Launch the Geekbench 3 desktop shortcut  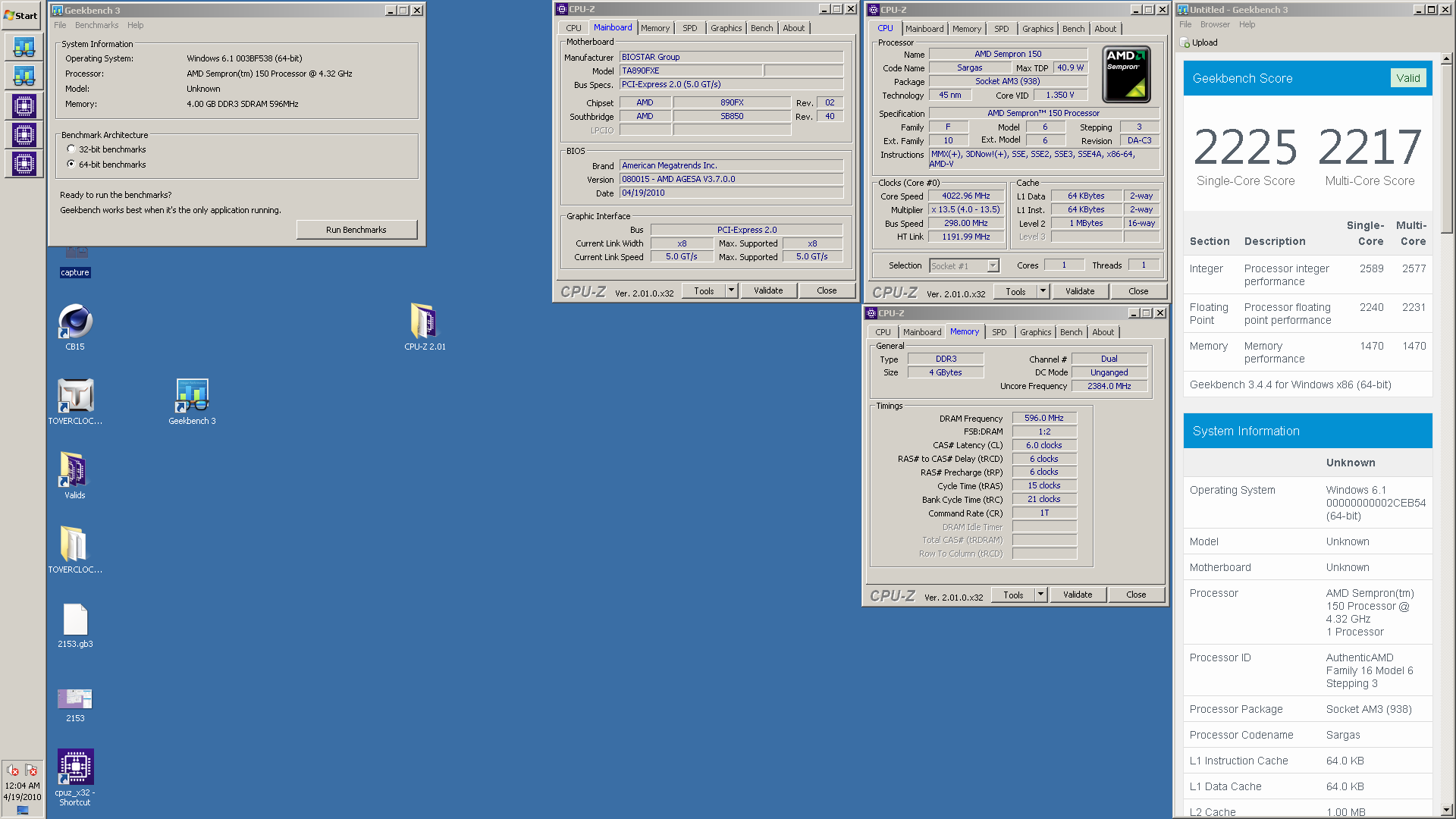coord(192,401)
